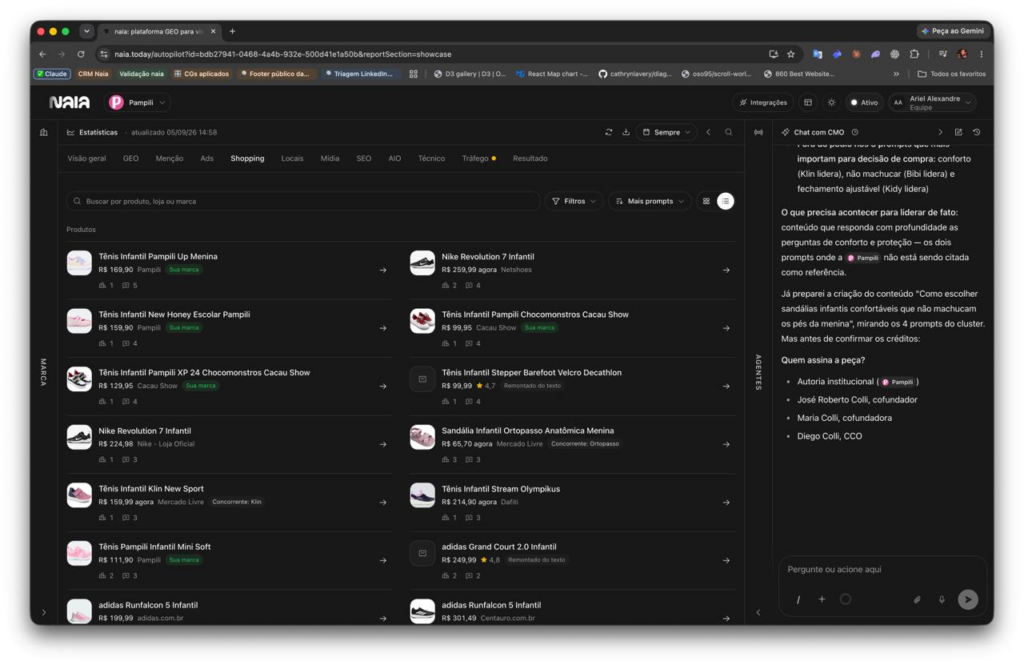Click the home building icon in left rail
This screenshot has height=665, width=1024.
click(x=44, y=132)
